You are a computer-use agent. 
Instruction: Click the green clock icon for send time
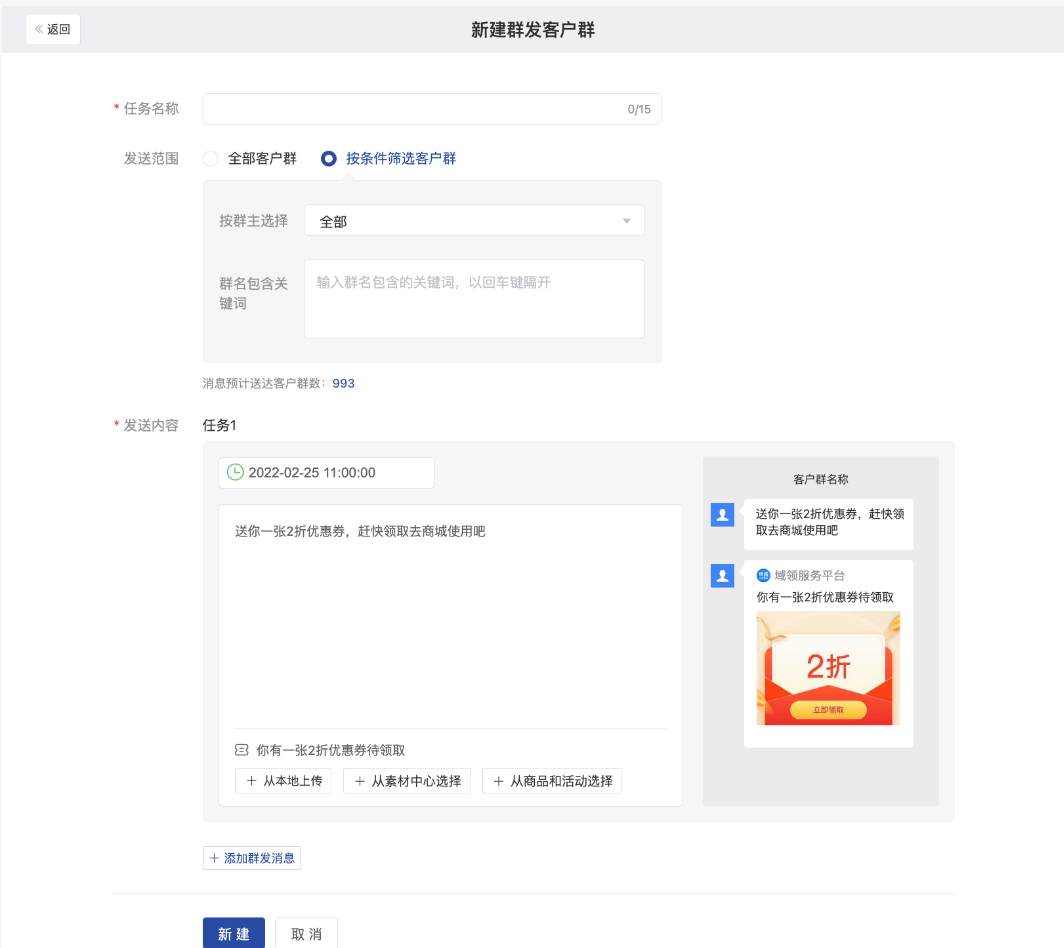click(x=235, y=472)
